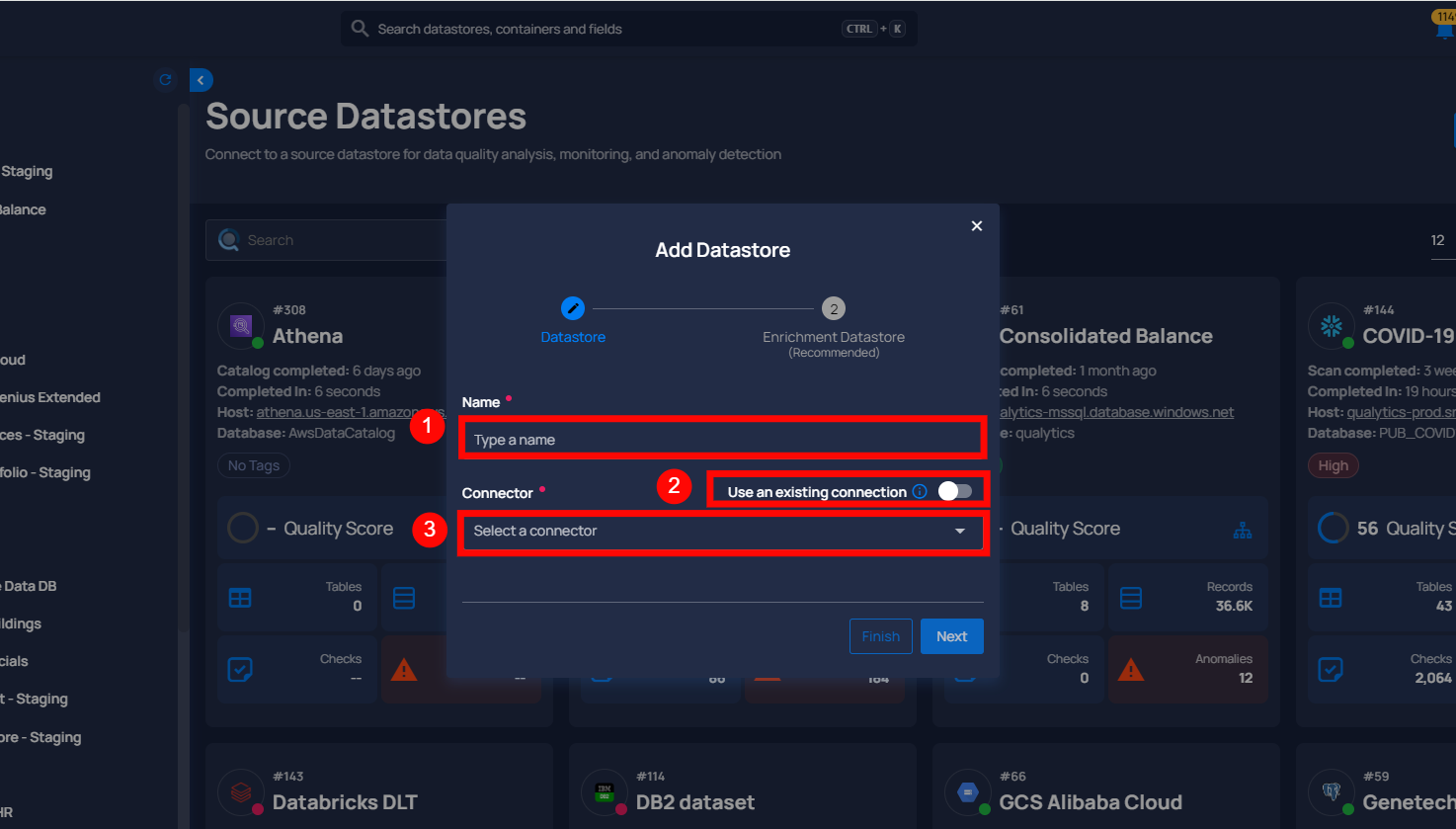This screenshot has width=1456, height=829.
Task: Click Consolidated Balance Anomalies count 12
Action: pyautogui.click(x=1246, y=678)
